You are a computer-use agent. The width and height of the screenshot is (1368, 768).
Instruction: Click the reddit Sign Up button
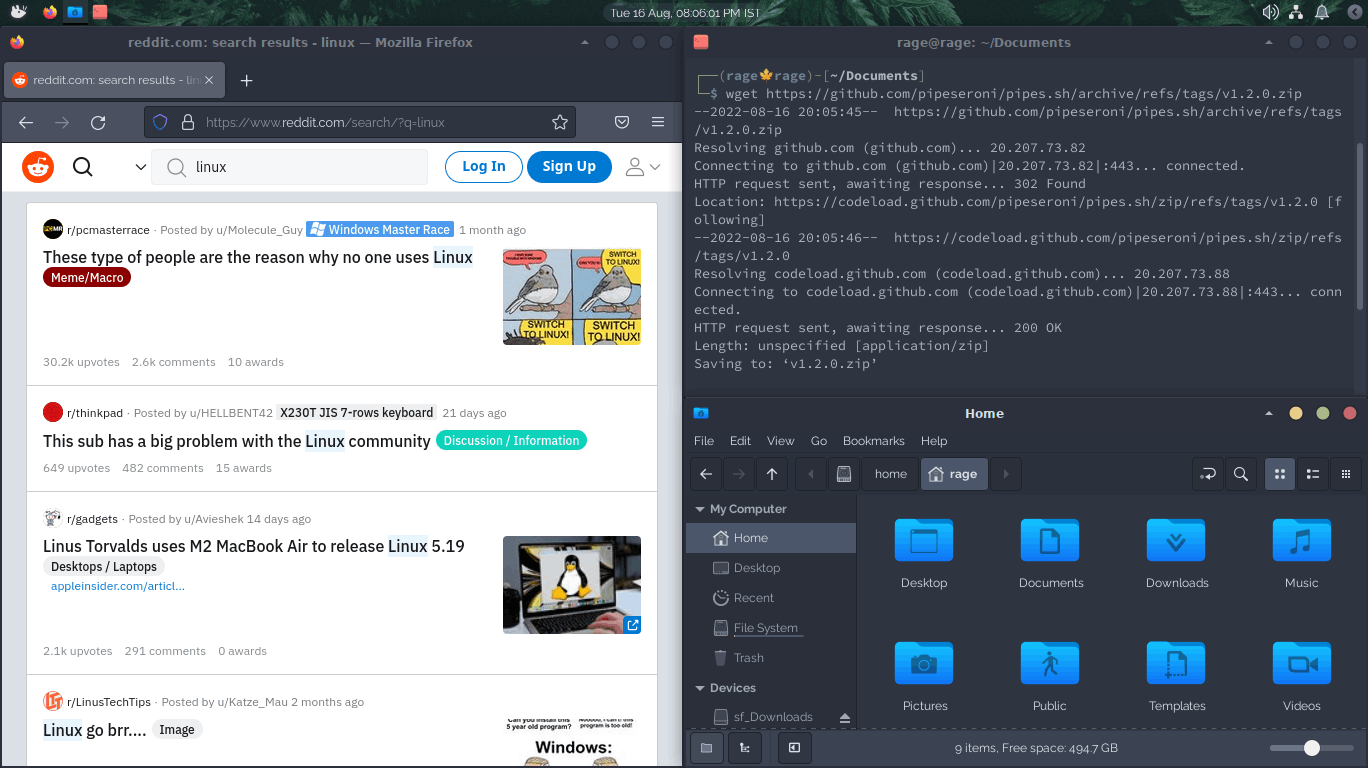coord(569,167)
